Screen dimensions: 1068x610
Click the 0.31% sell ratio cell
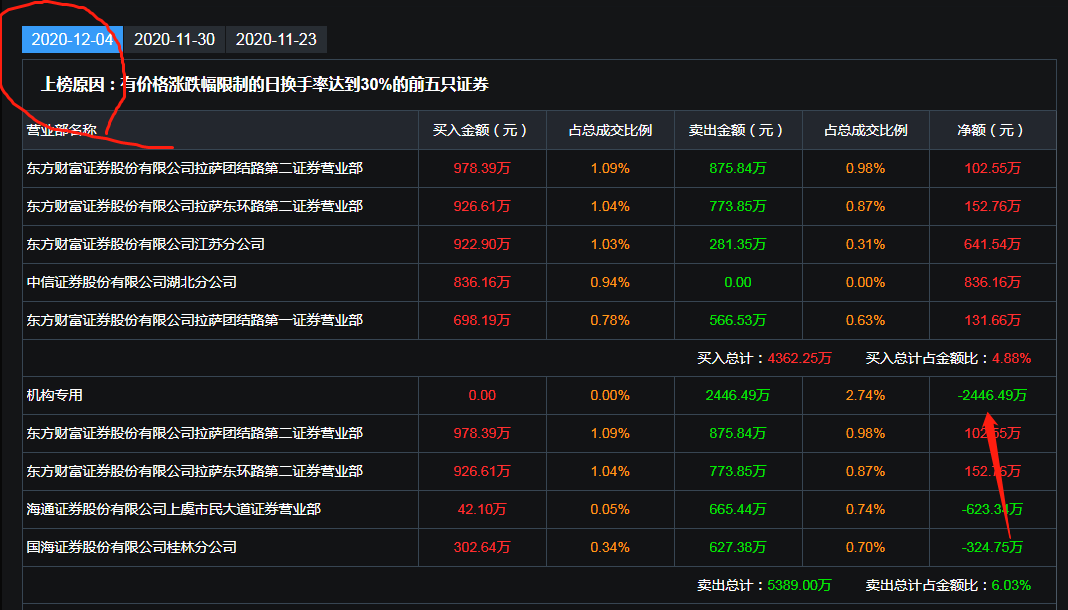[x=865, y=244]
